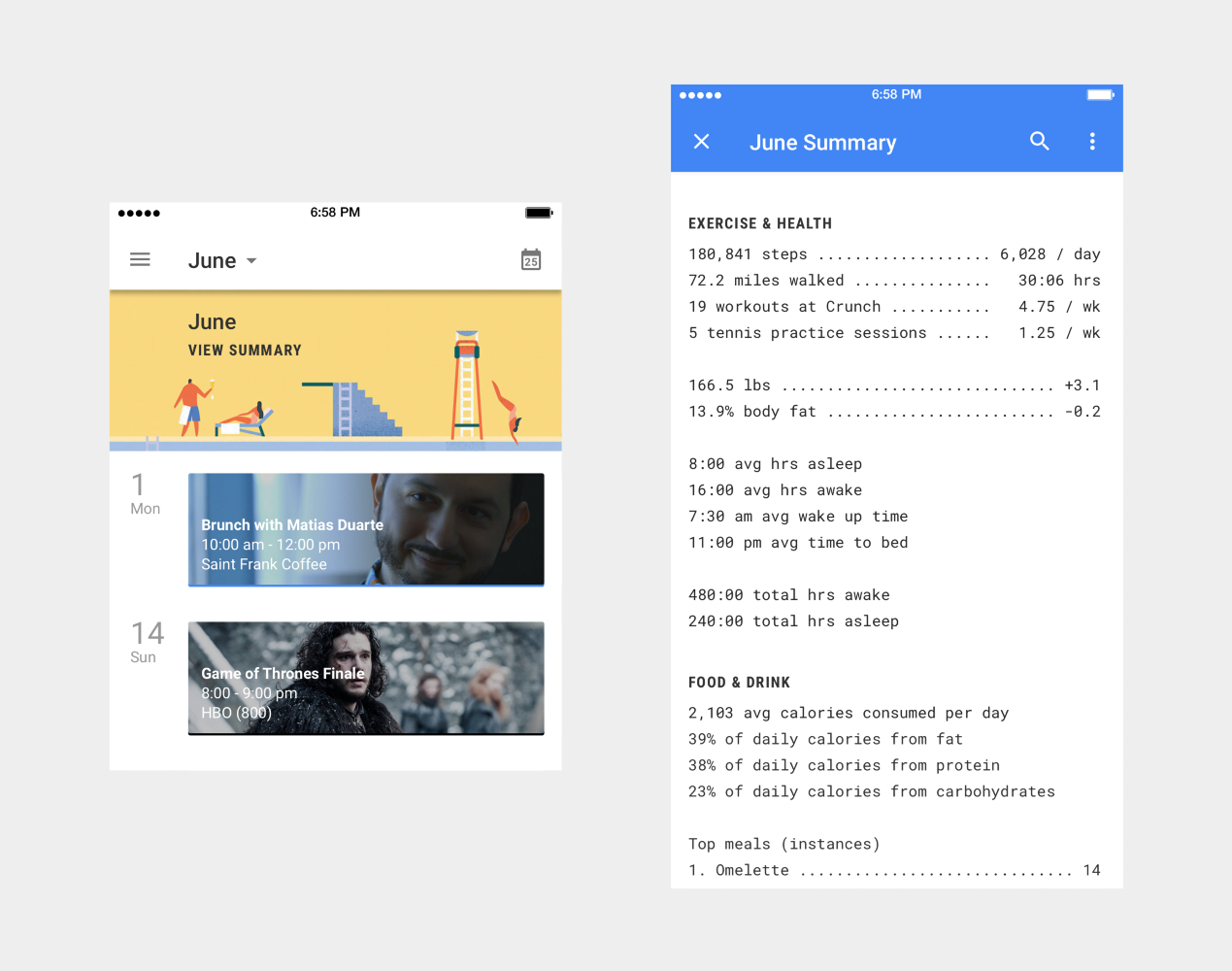This screenshot has height=971, width=1232.
Task: Select the day 1 Mon date label
Action: 145,494
